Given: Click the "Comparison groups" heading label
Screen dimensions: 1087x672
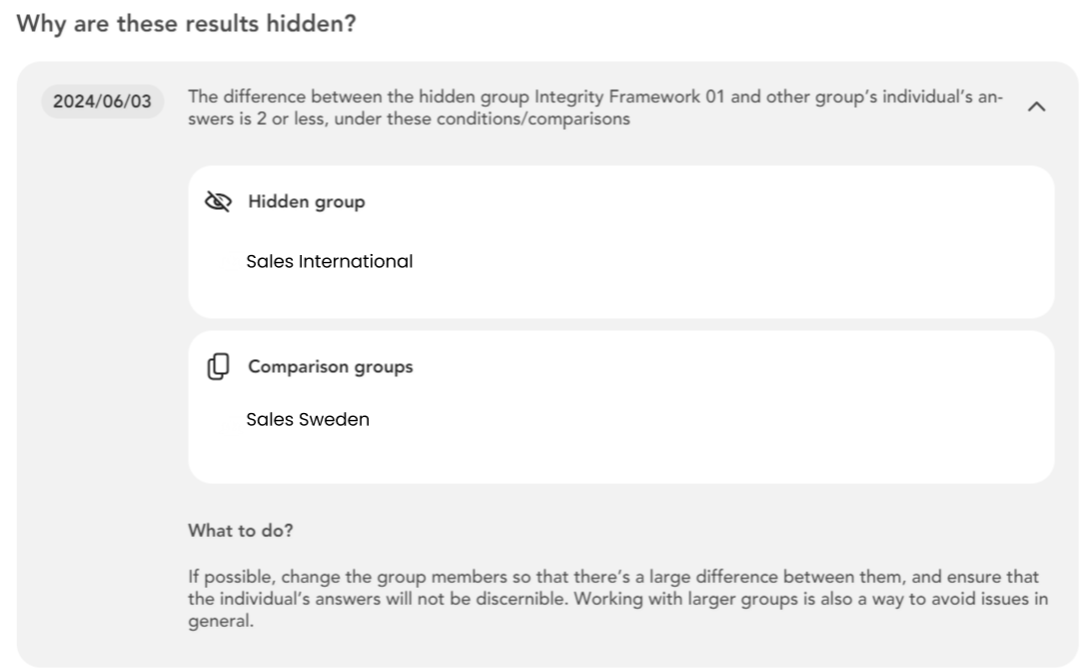Looking at the screenshot, I should 330,367.
